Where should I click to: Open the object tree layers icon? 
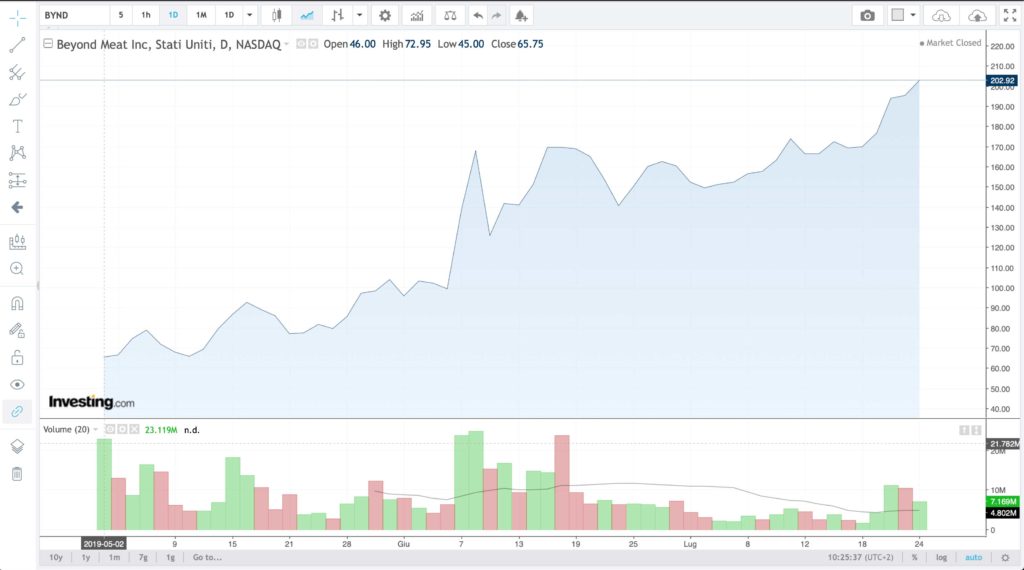(x=18, y=447)
